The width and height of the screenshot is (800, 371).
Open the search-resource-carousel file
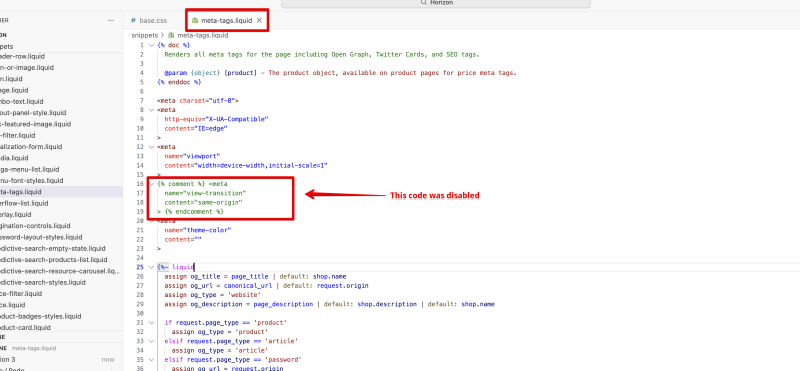61,271
